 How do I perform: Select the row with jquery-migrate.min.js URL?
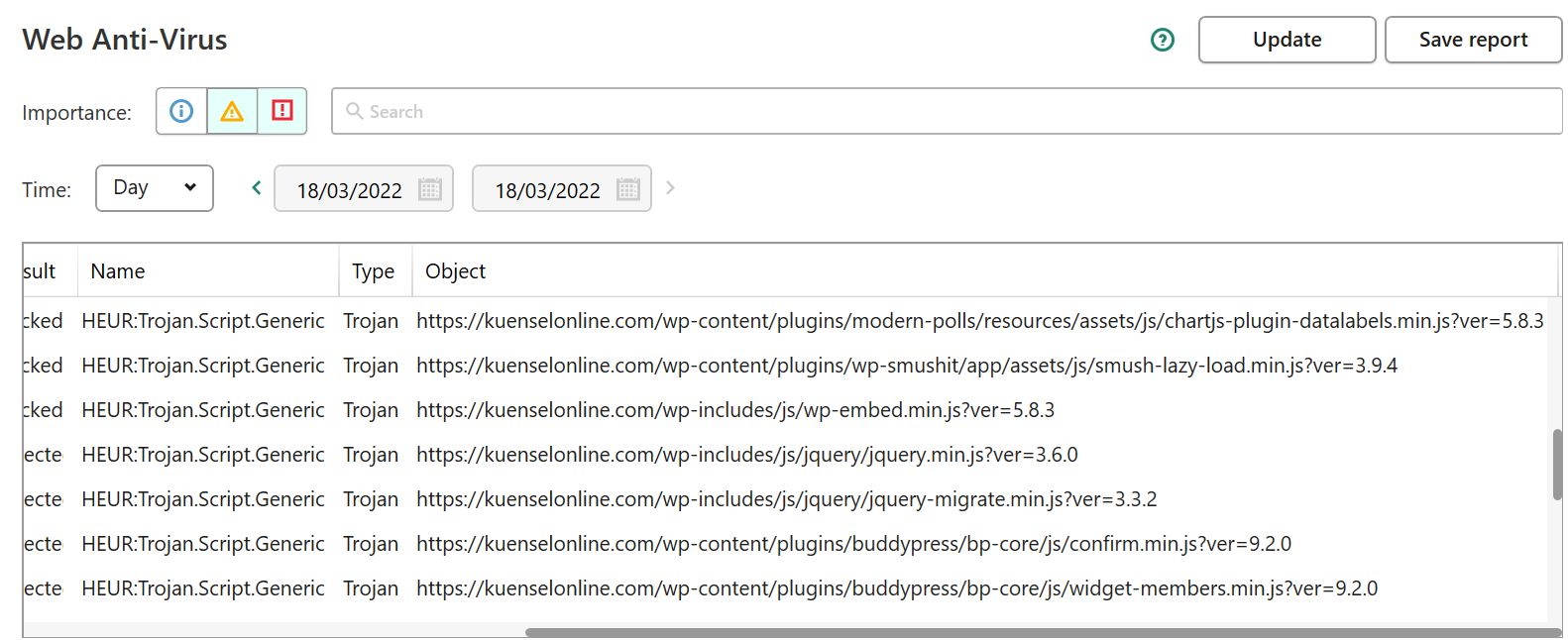[x=785, y=499]
